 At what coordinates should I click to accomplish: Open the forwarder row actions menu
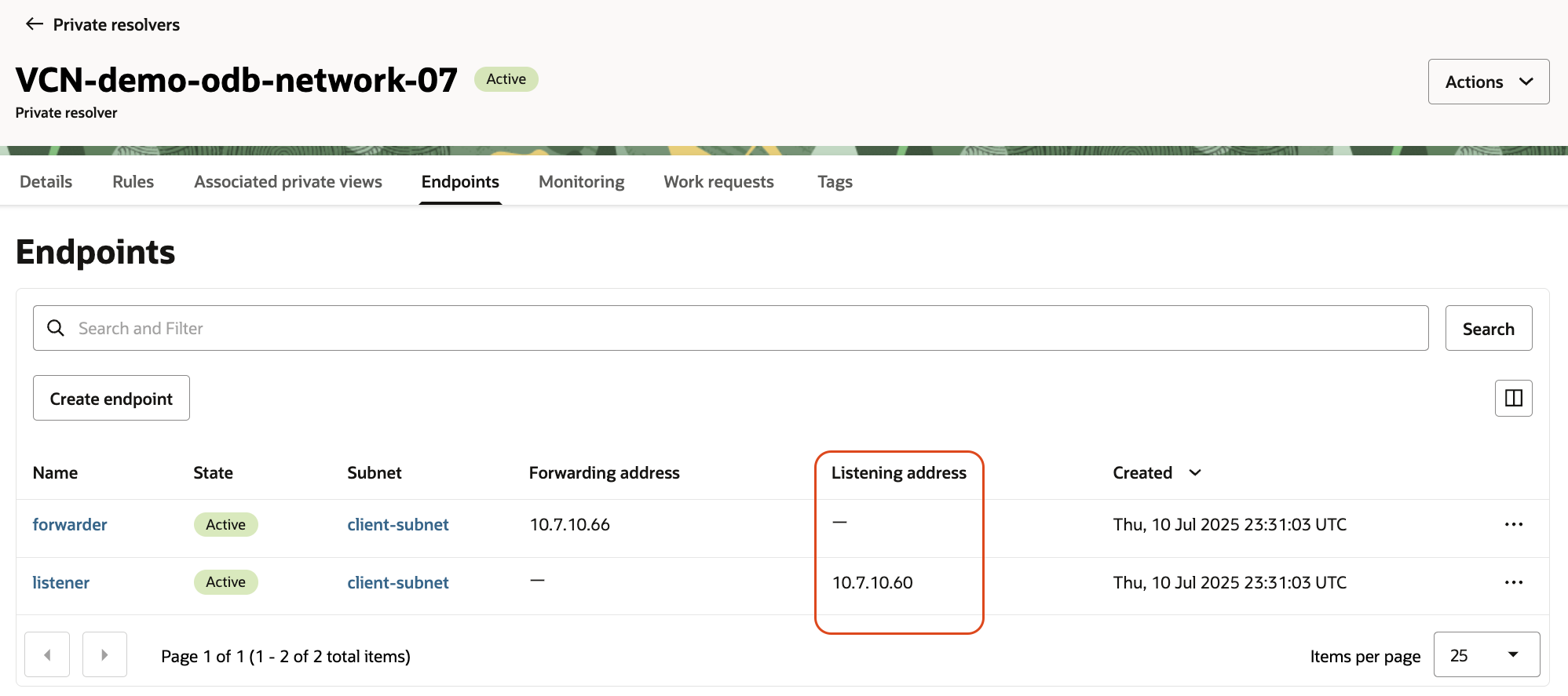[1513, 525]
